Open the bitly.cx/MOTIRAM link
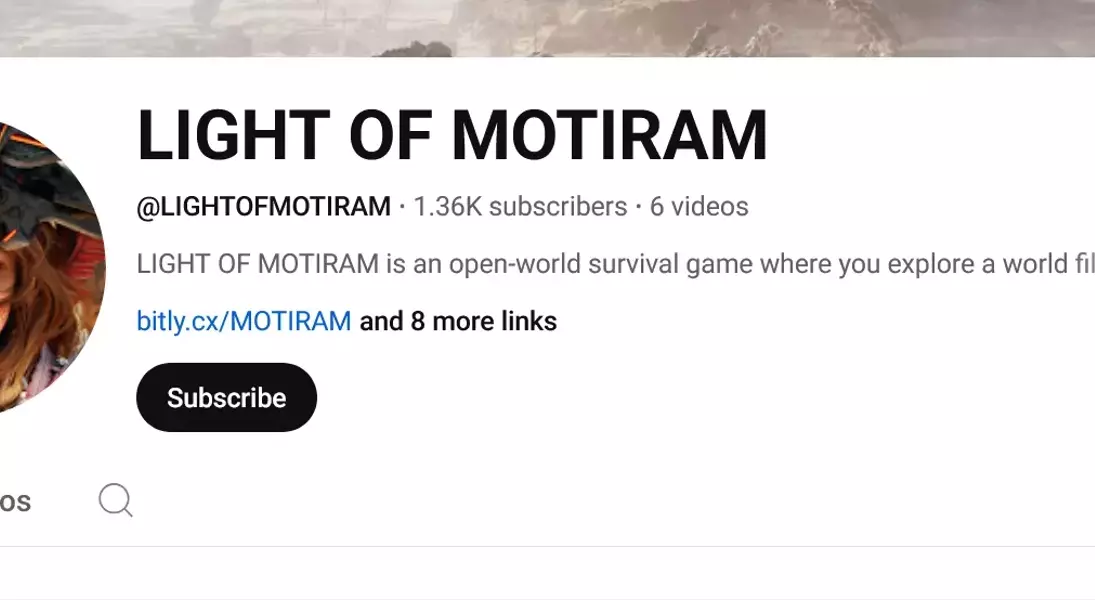Viewport: 1095px width, 600px height. (x=244, y=321)
